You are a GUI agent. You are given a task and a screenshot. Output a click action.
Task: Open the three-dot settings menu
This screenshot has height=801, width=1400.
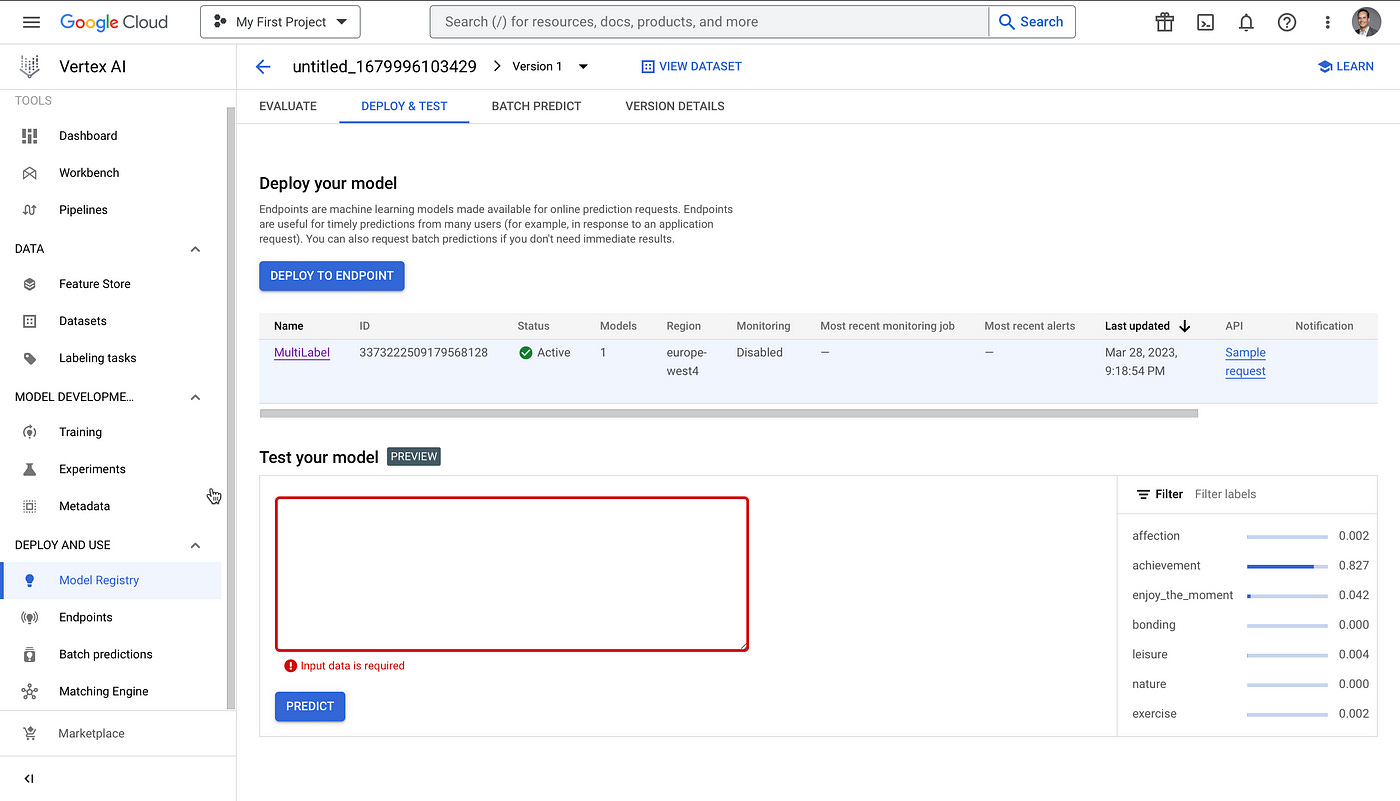pyautogui.click(x=1328, y=22)
